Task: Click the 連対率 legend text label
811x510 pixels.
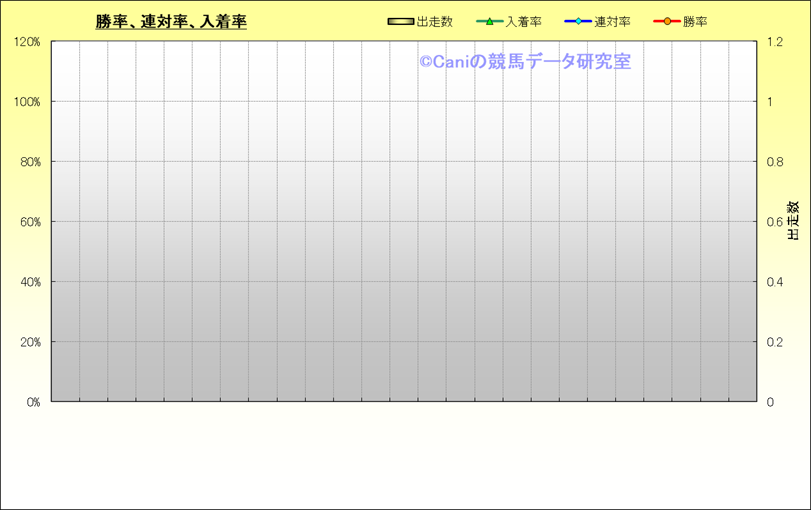Action: coord(611,21)
